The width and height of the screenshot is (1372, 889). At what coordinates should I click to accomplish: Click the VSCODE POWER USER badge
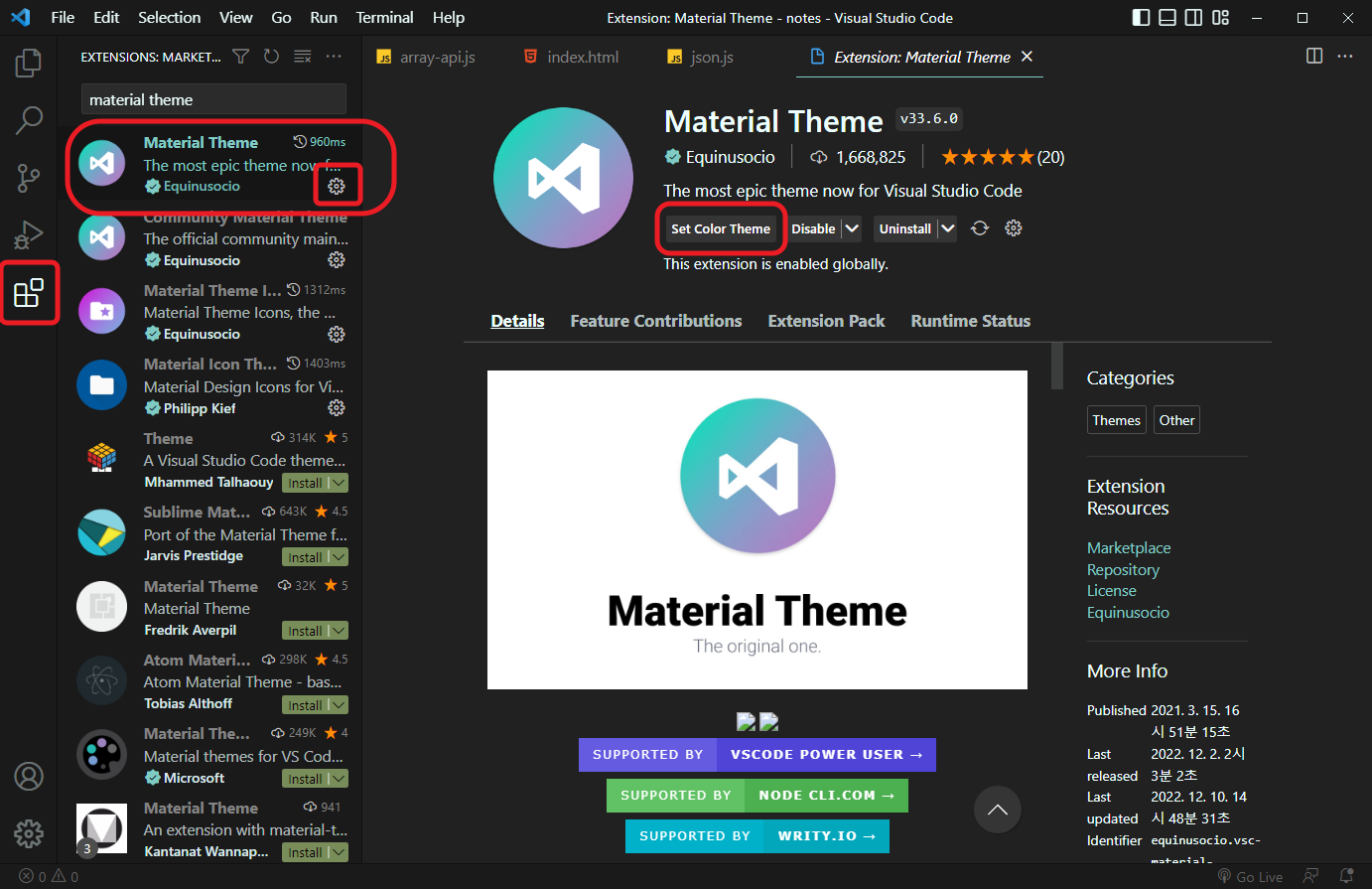coord(757,755)
